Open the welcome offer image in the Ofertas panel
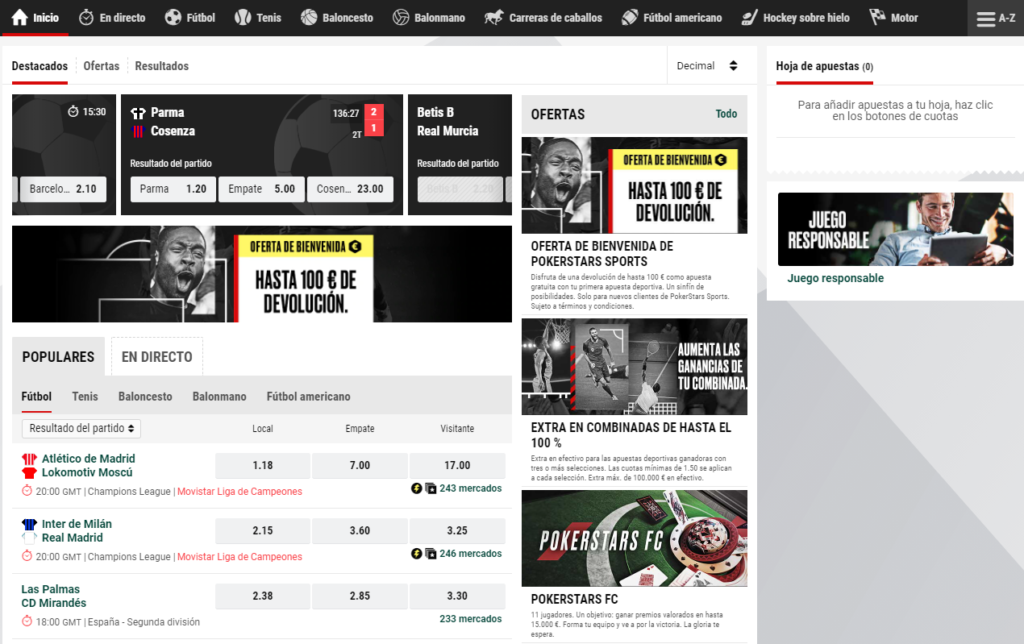The image size is (1024, 644). (x=634, y=185)
